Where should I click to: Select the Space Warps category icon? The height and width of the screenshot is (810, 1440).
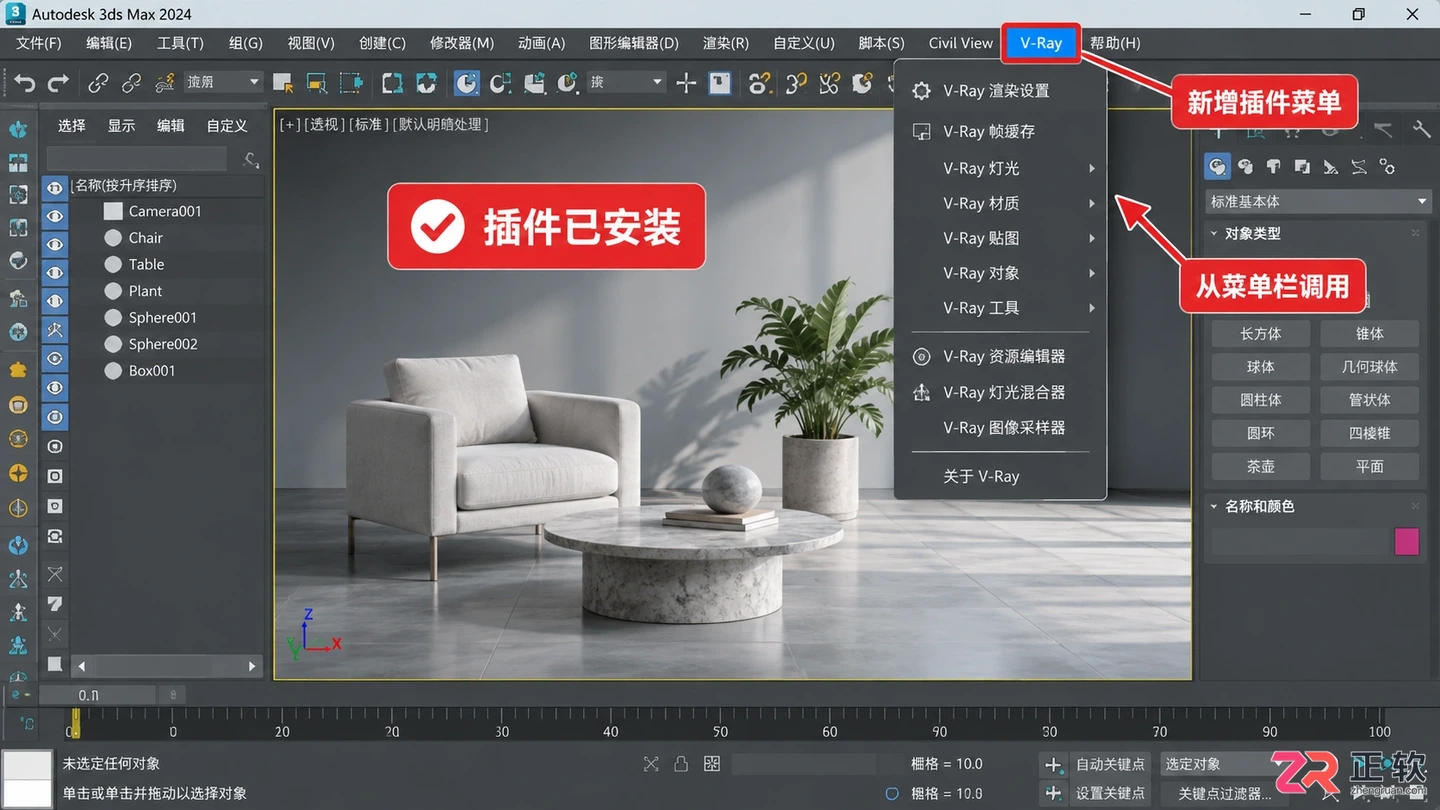pyautogui.click(x=1359, y=166)
